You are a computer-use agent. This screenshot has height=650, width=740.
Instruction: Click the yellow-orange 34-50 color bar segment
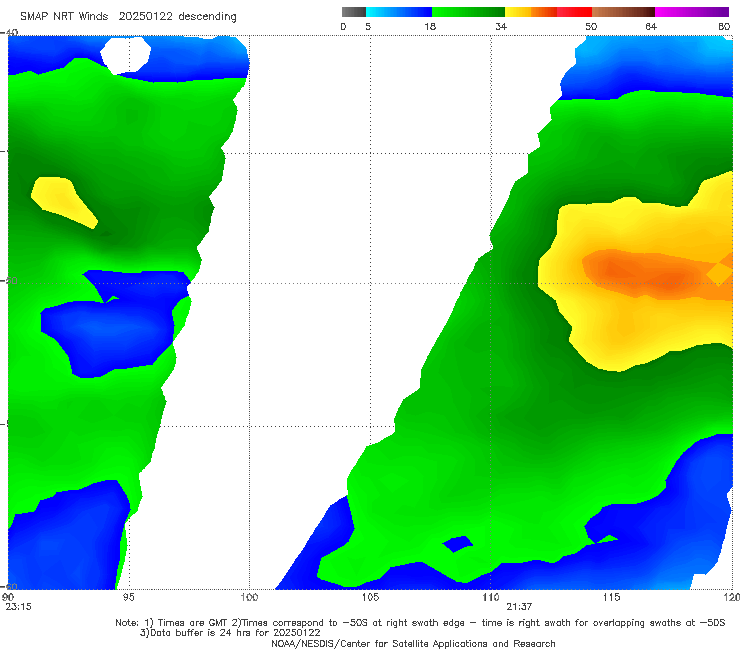(548, 12)
